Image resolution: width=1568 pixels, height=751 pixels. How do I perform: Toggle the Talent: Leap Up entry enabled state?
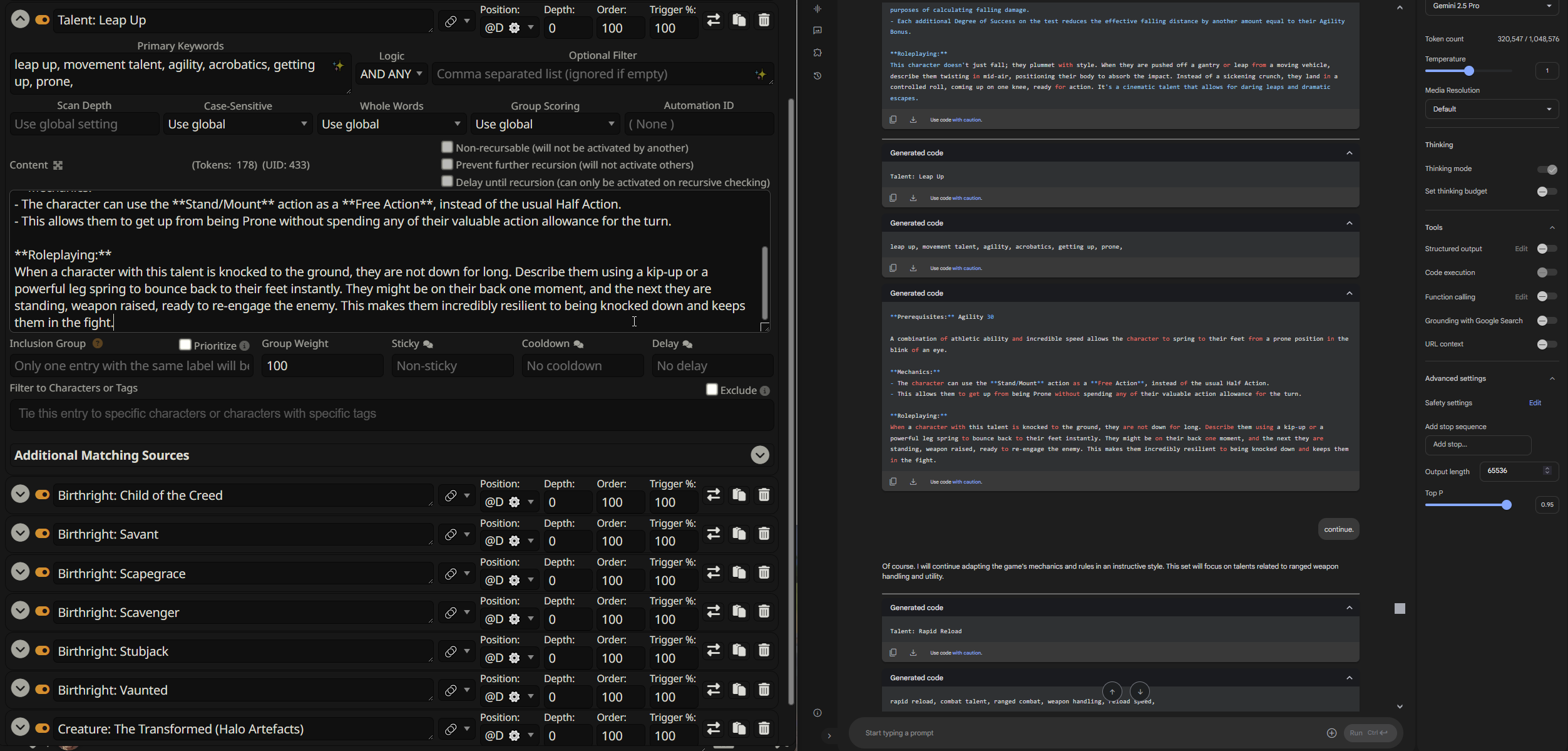[43, 20]
